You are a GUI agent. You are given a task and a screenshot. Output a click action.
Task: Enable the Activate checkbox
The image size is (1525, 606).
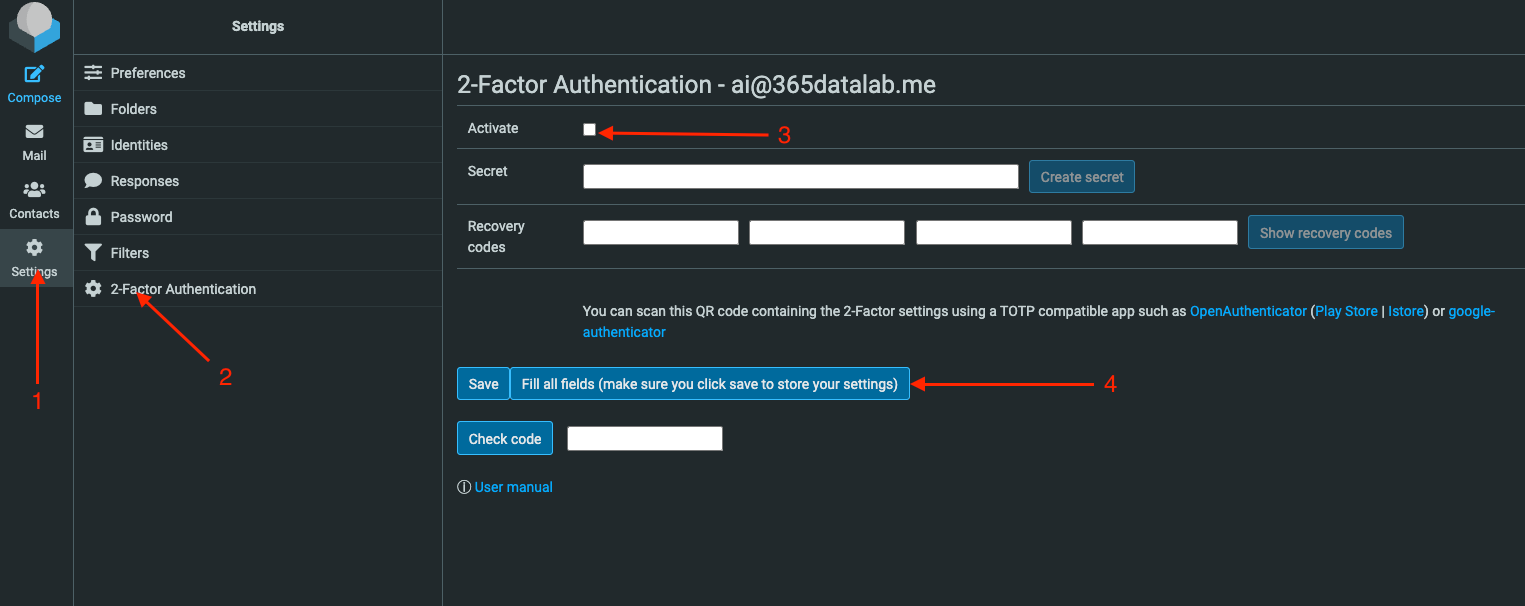tap(590, 130)
